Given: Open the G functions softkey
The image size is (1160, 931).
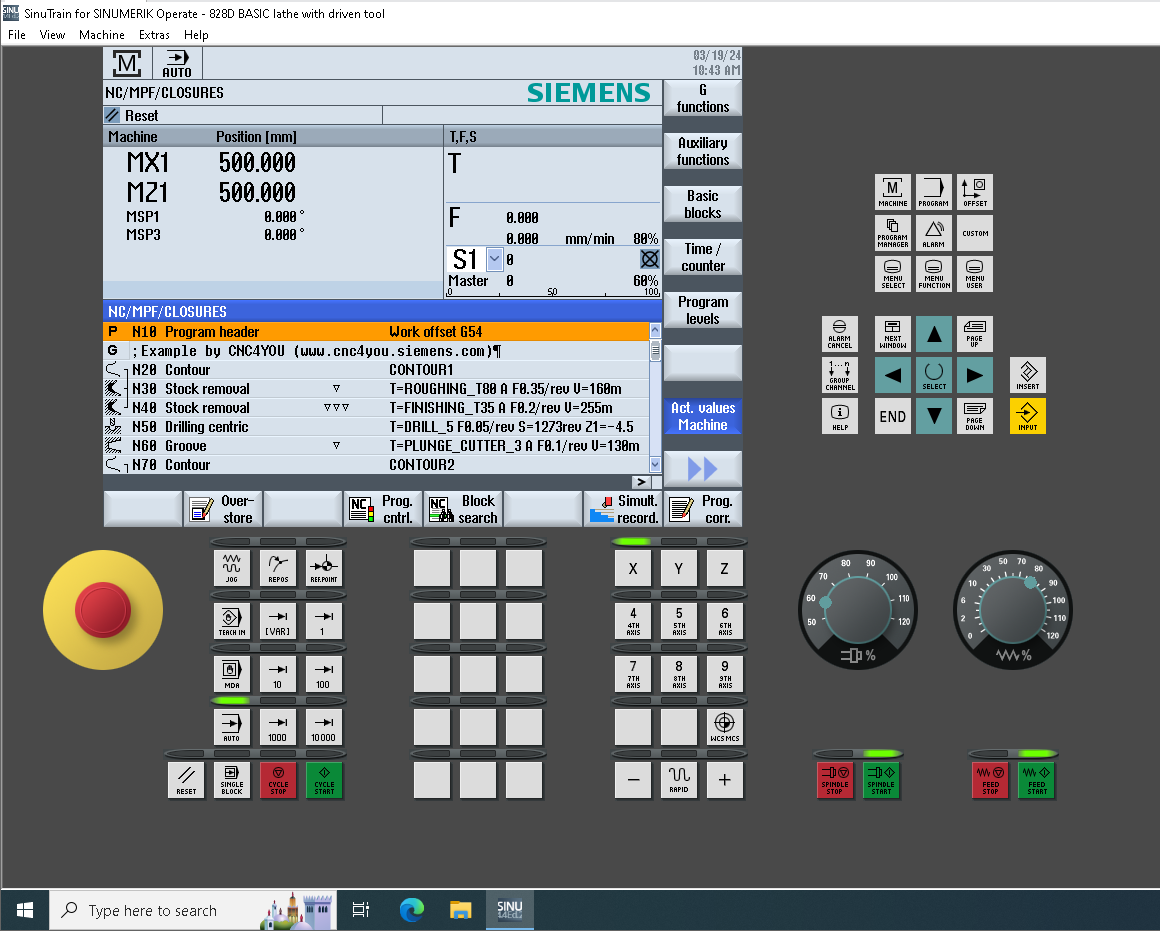Looking at the screenshot, I should point(703,98).
